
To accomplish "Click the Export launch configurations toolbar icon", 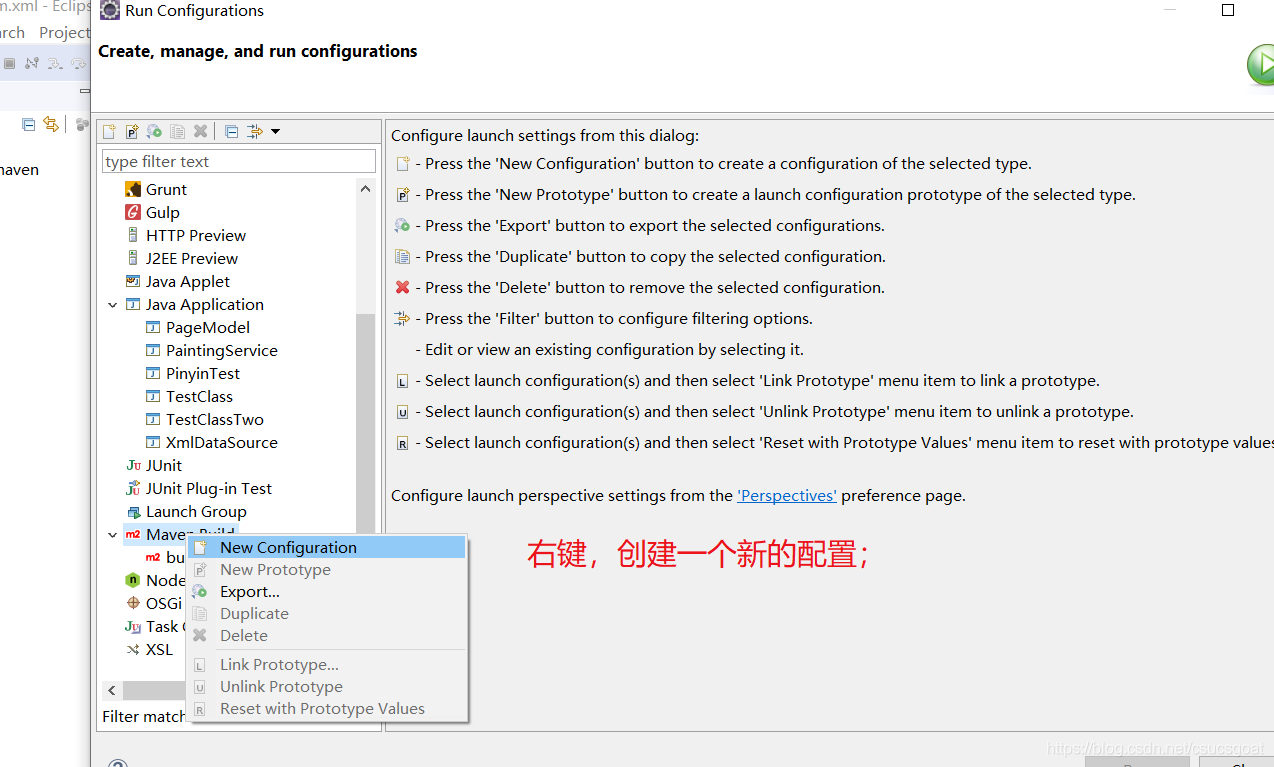I will 154,132.
